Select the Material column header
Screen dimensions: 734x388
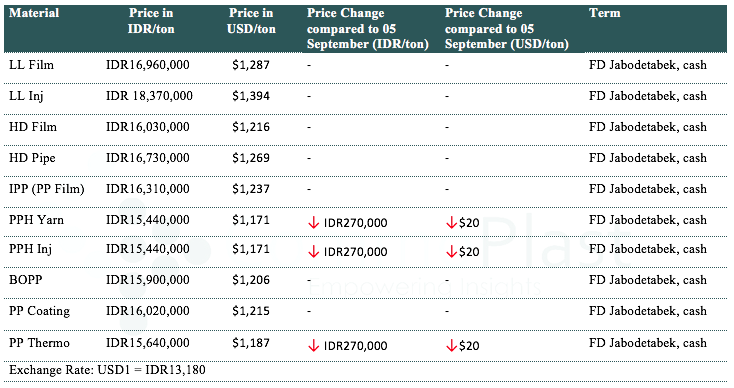[34, 13]
